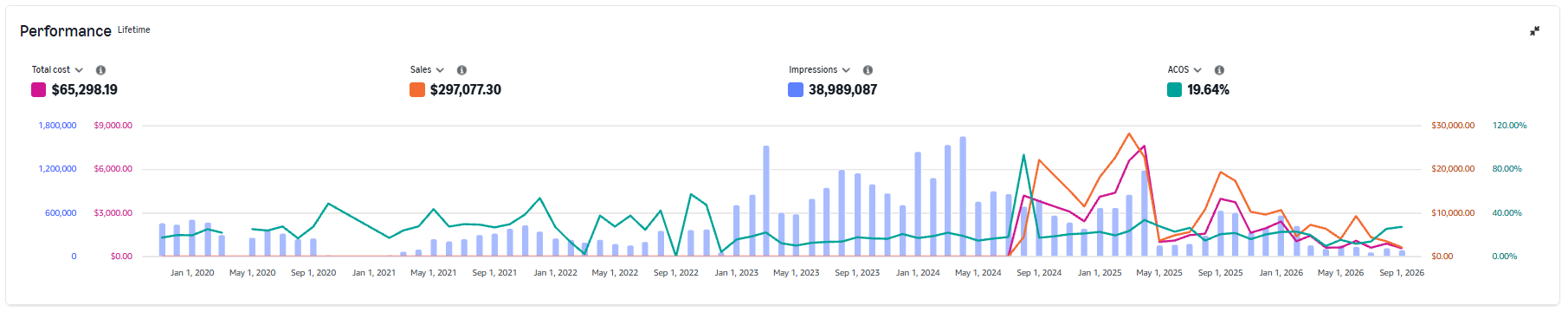Click the $30,000.00 sales axis label
The image size is (1568, 312).
1453,126
